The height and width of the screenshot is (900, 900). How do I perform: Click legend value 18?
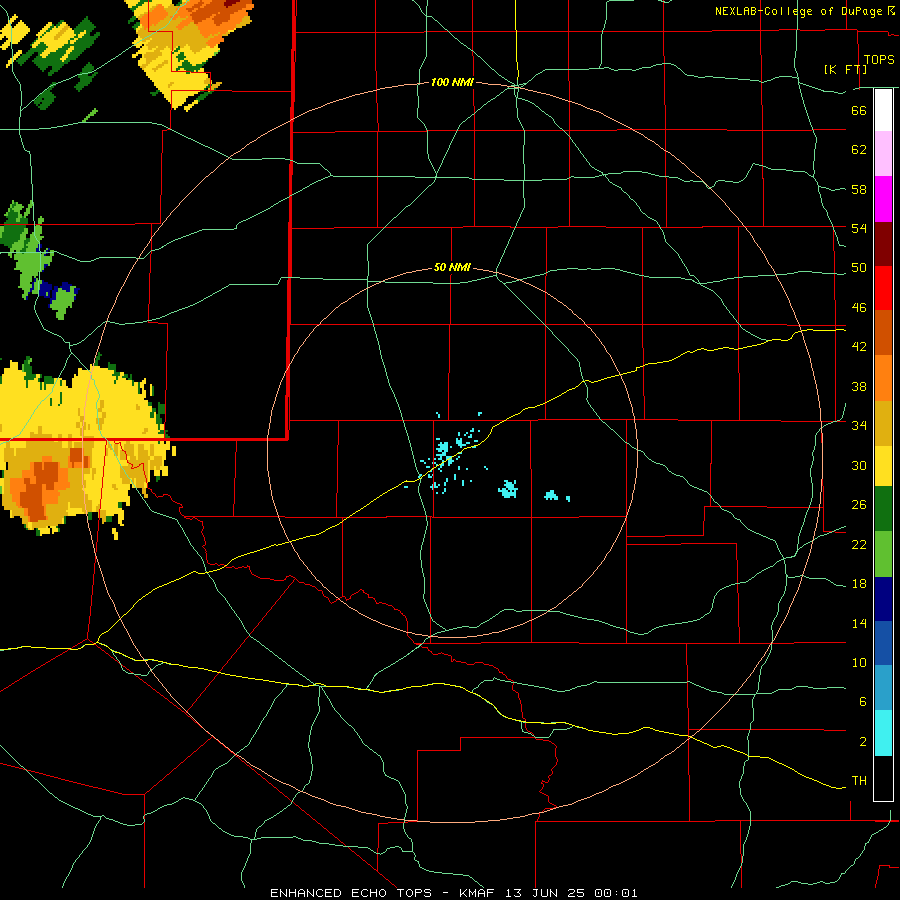click(859, 584)
